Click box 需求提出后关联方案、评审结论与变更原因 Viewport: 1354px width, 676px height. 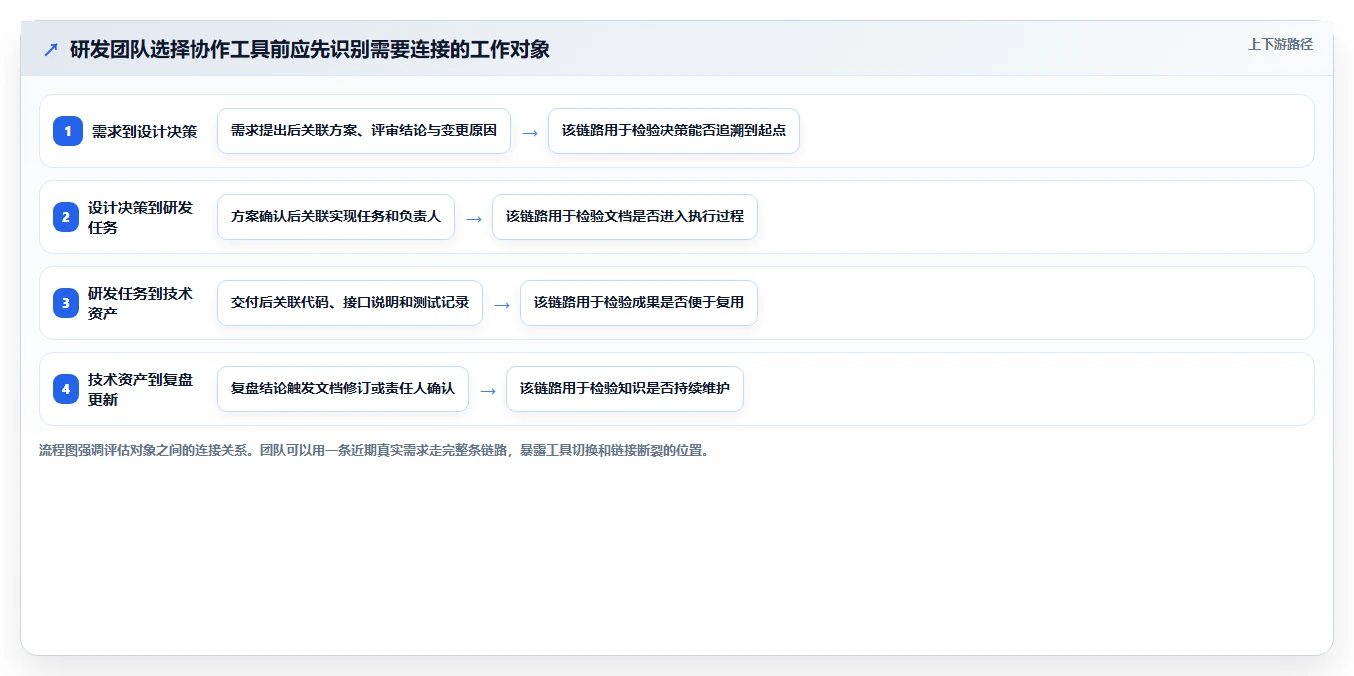[x=364, y=131]
